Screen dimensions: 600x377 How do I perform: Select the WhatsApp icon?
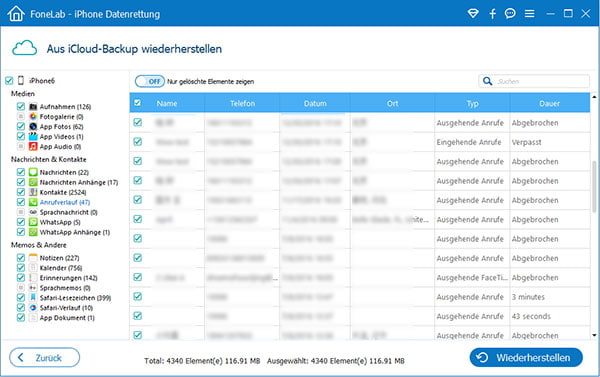(x=33, y=222)
